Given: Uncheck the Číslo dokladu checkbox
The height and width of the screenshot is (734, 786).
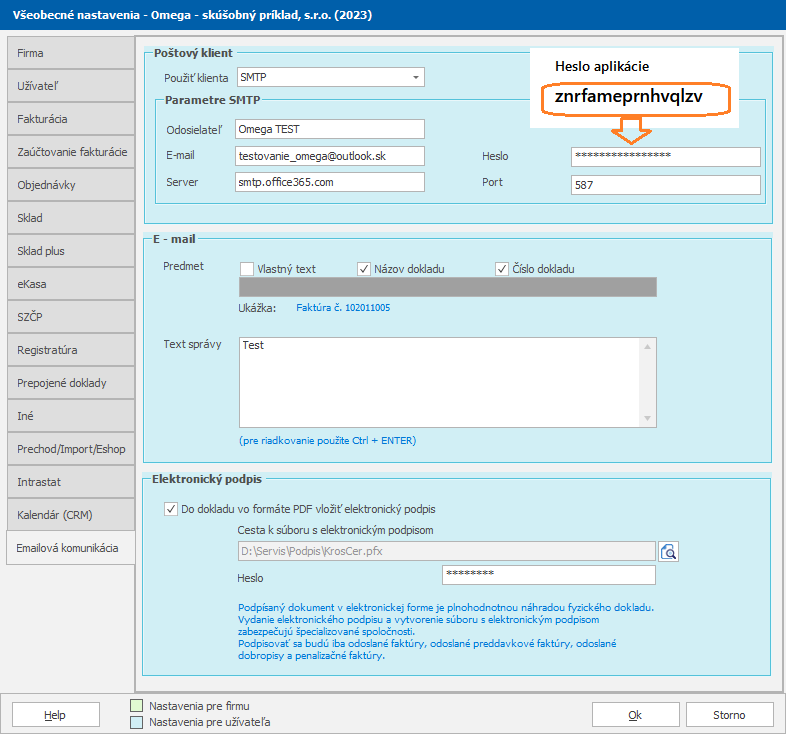Looking at the screenshot, I should [503, 268].
